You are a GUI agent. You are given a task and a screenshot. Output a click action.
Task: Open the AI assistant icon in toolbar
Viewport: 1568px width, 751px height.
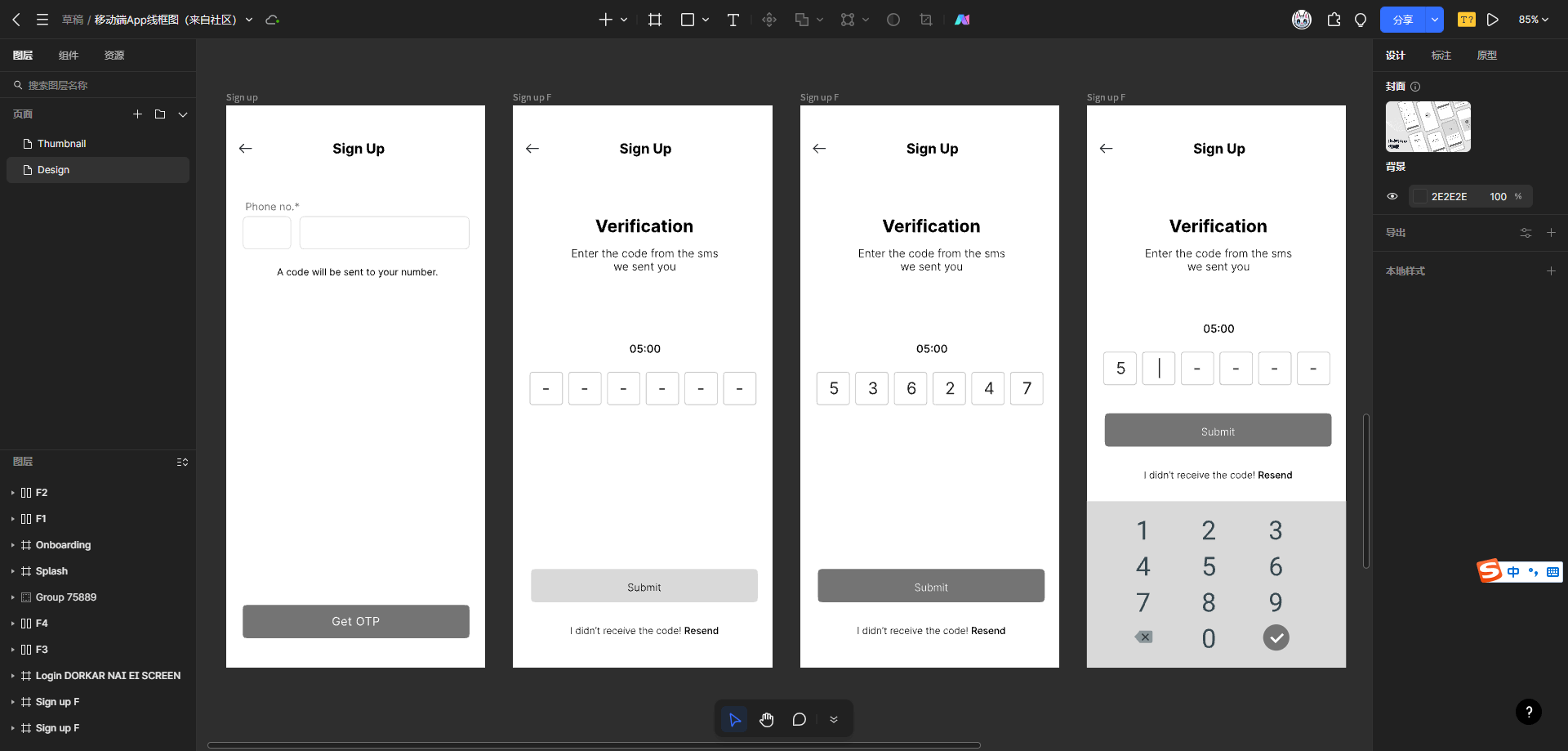[963, 20]
